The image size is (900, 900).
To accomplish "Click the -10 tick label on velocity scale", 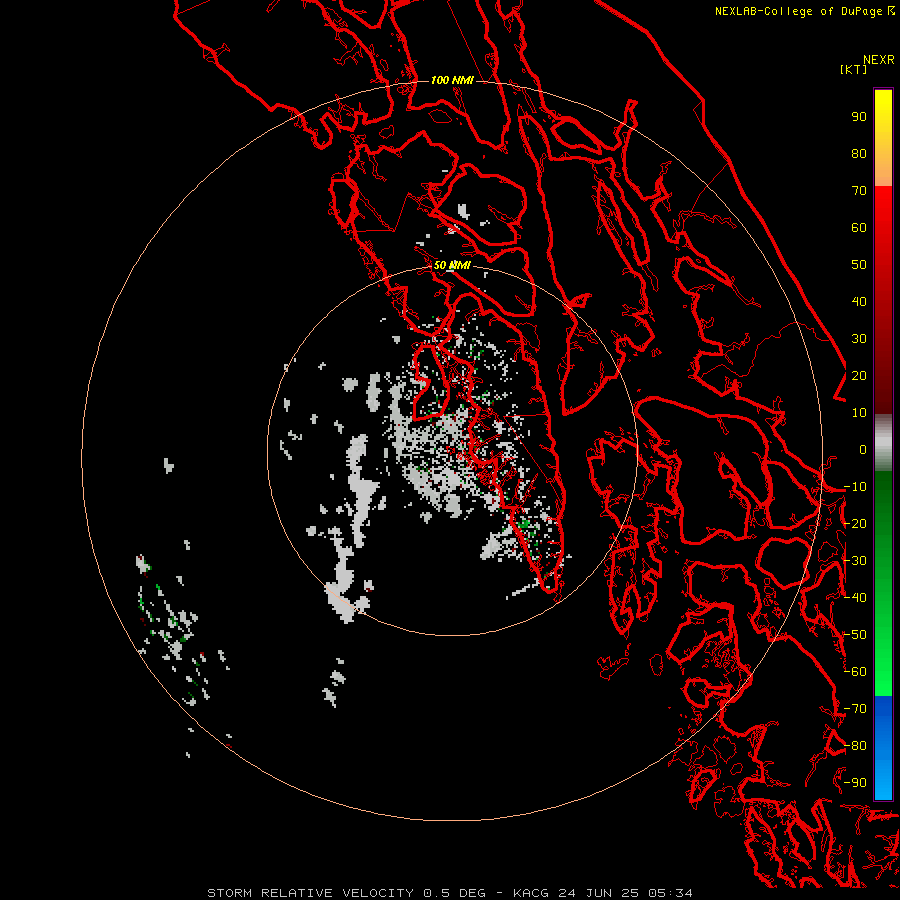I will [x=855, y=487].
